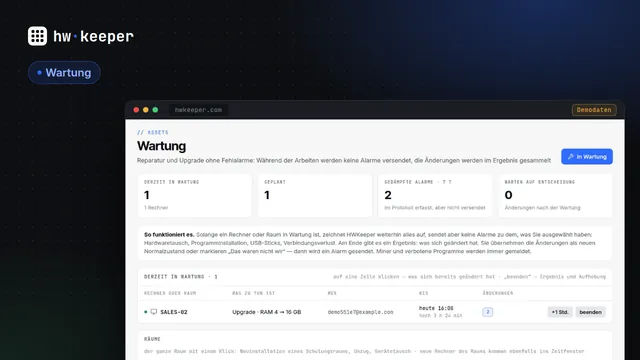Extend maintenance with +1 Std. button

pos(560,312)
